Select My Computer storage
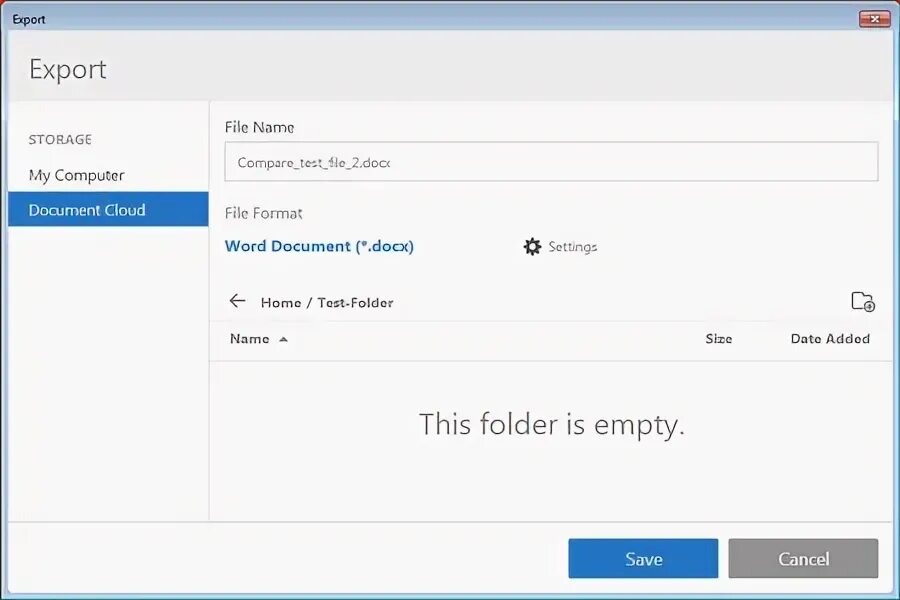This screenshot has height=600, width=900. point(76,175)
